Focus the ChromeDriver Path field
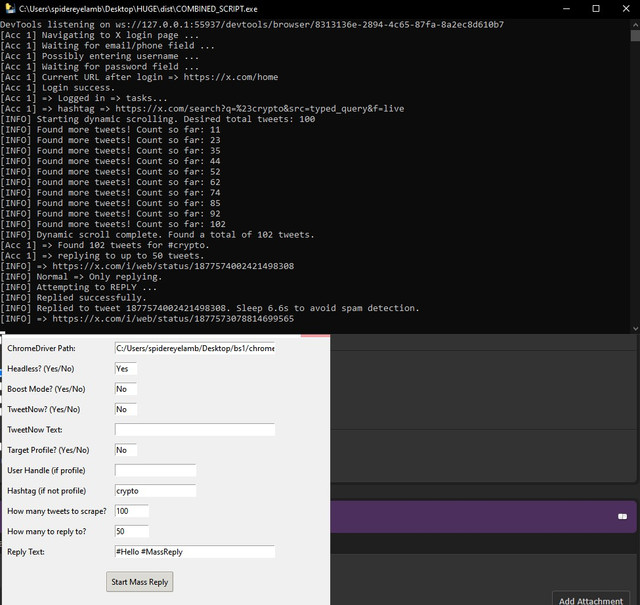This screenshot has height=605, width=640. coord(195,348)
